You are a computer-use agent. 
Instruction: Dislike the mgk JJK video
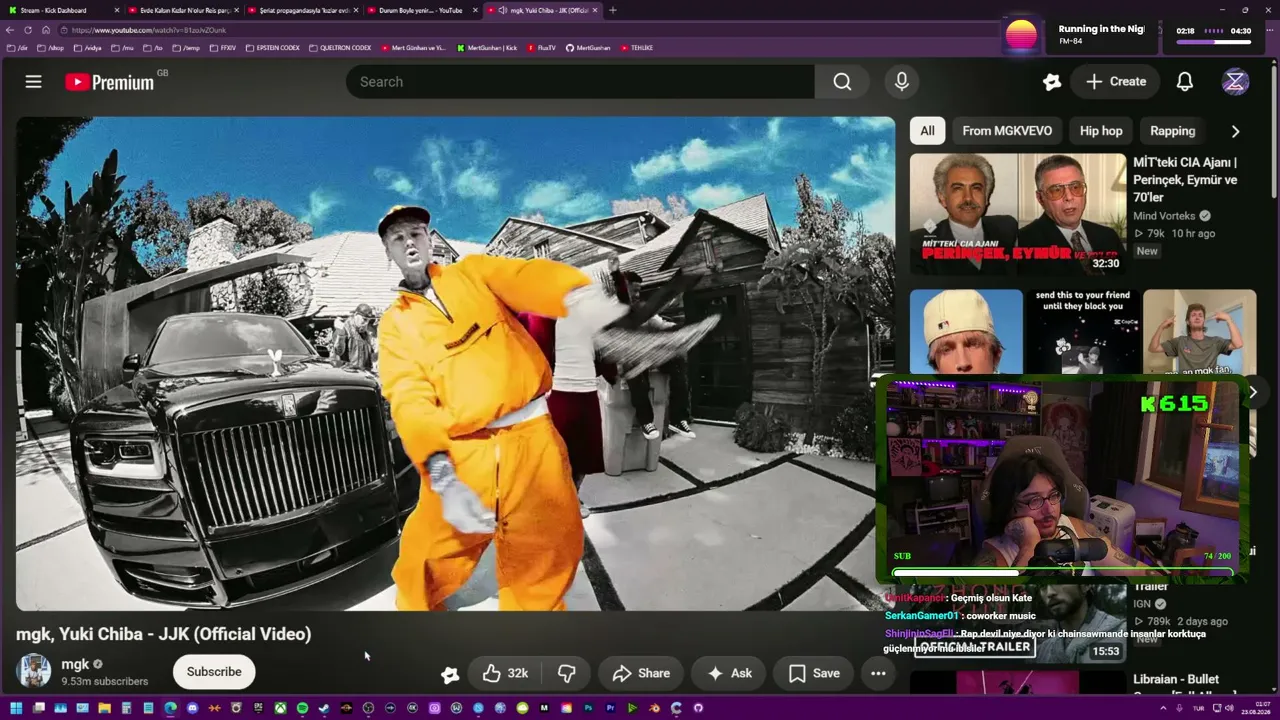[x=566, y=673]
